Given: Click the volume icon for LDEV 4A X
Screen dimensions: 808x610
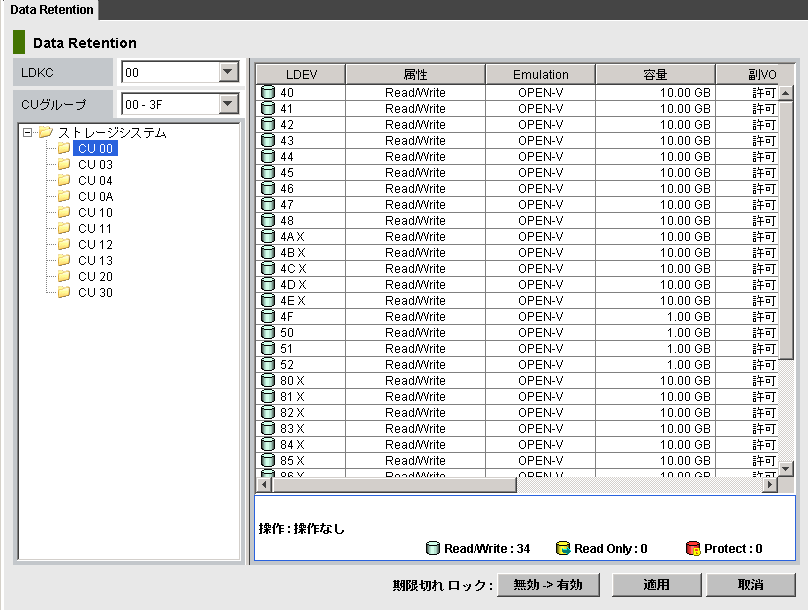Looking at the screenshot, I should pos(267,237).
